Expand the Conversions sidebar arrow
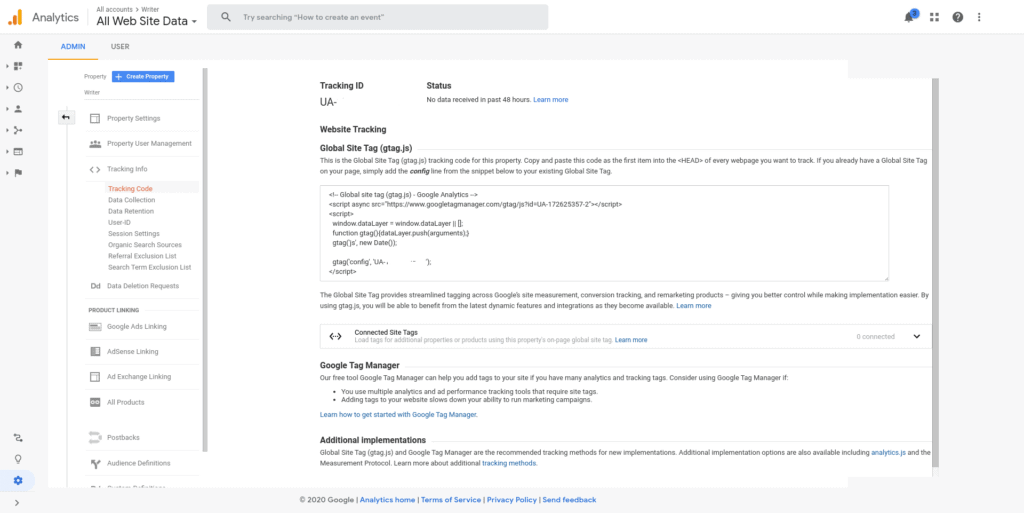1024x513 pixels. (7, 173)
